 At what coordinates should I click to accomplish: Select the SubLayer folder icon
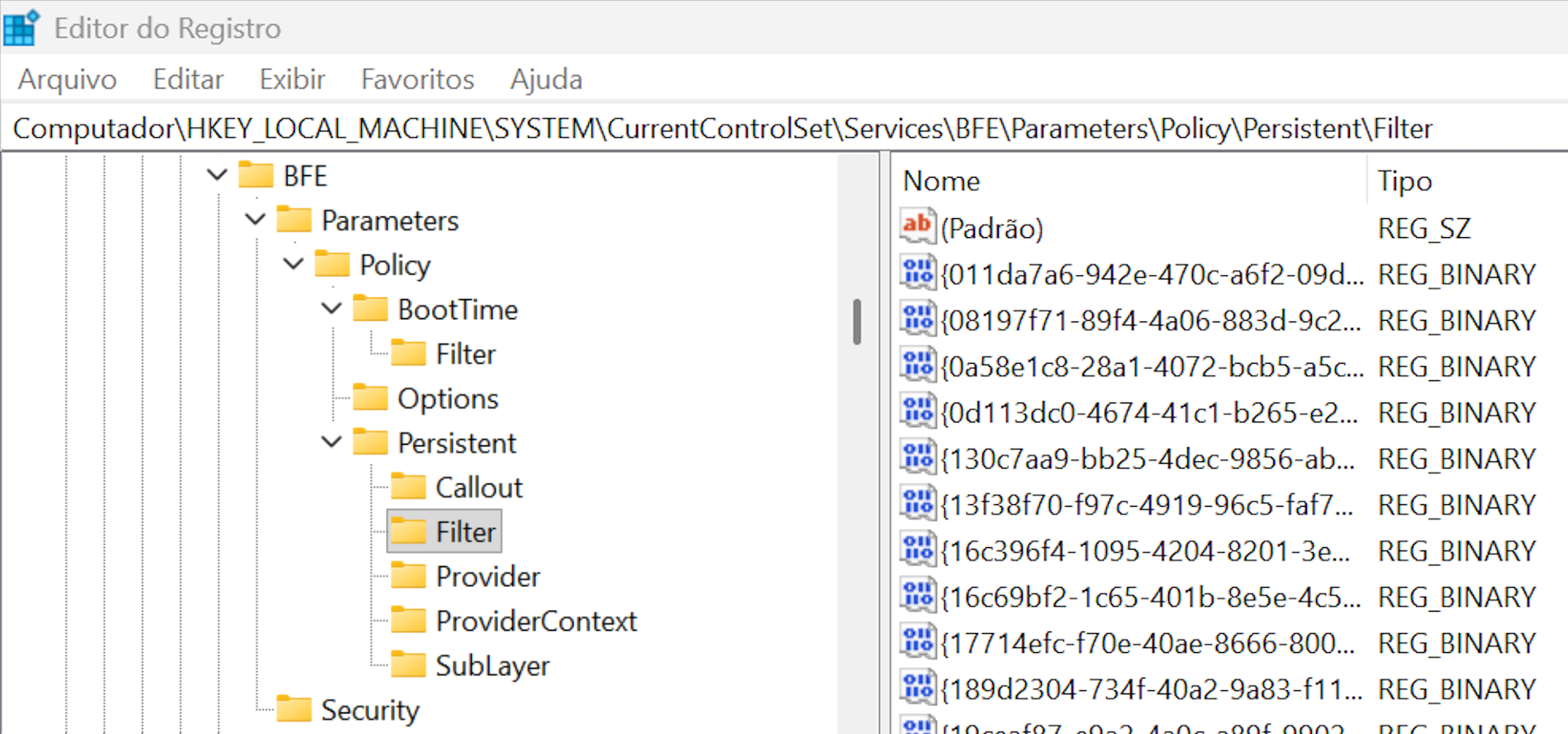408,665
